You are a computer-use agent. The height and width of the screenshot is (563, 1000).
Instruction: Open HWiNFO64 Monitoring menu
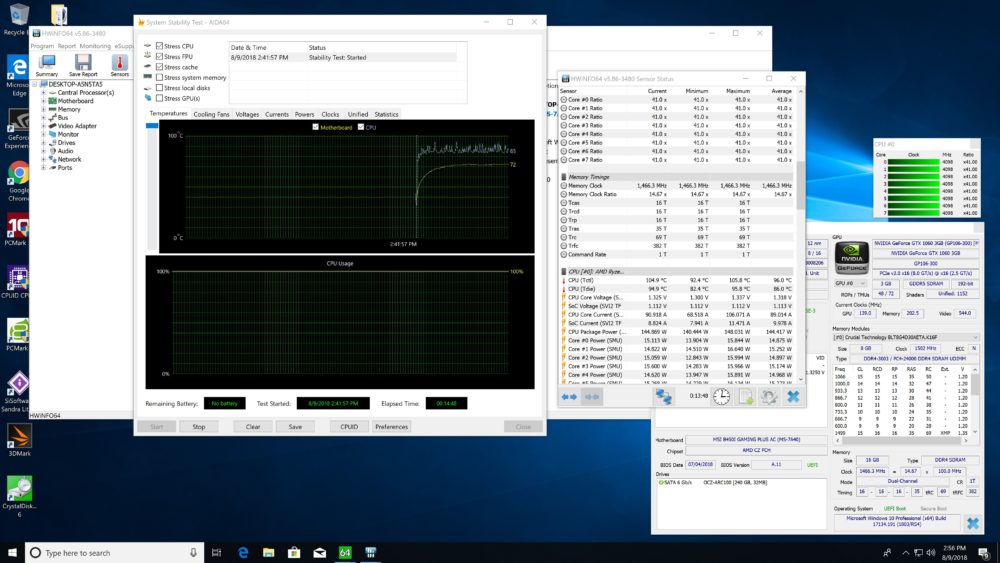[95, 46]
